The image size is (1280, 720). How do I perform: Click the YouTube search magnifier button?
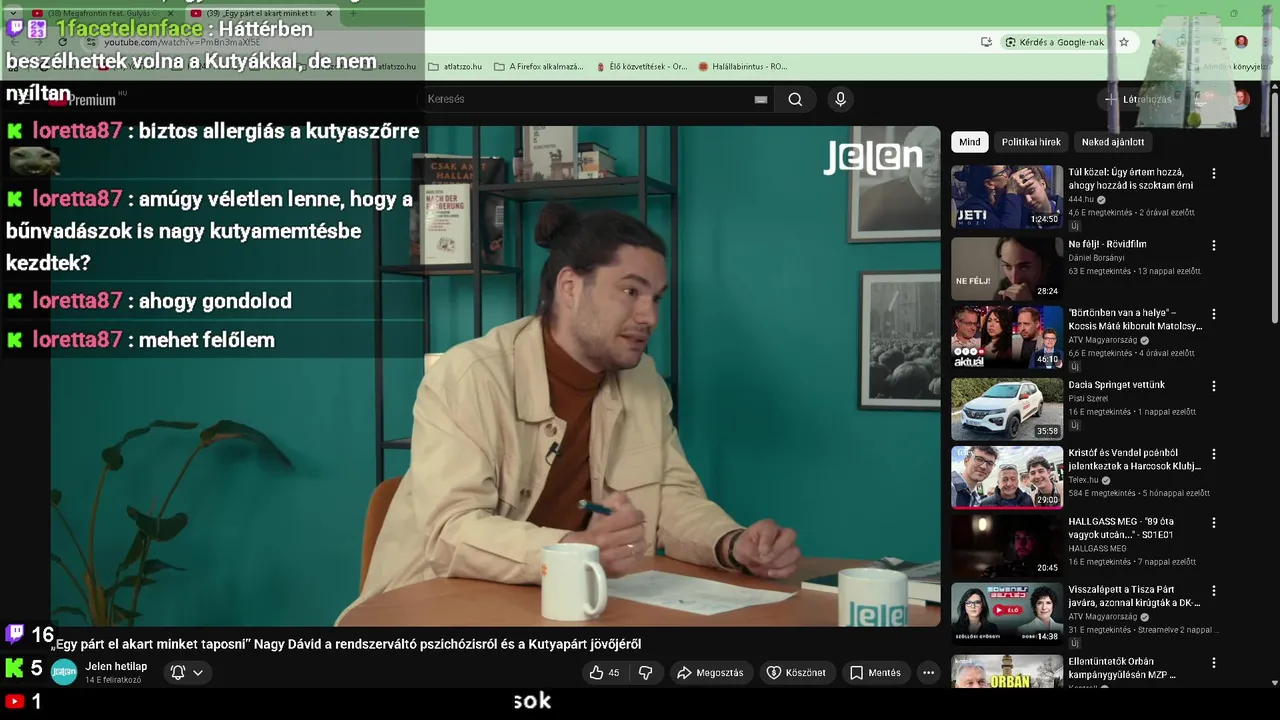[795, 99]
